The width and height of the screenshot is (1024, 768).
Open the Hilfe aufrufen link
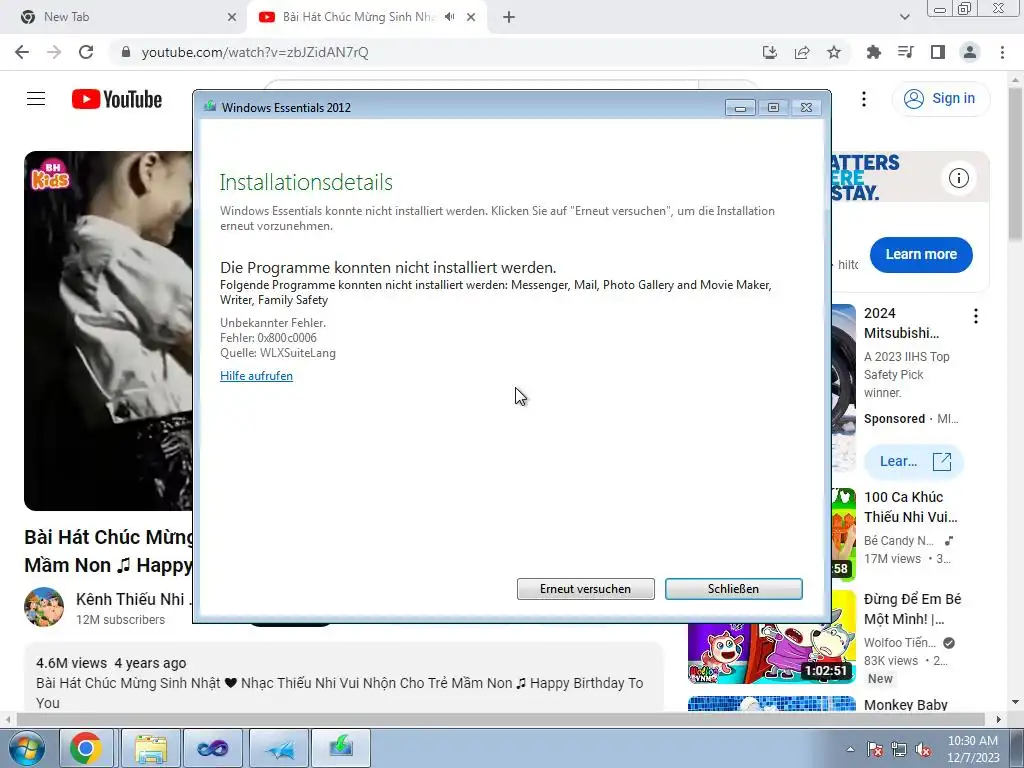tap(256, 376)
